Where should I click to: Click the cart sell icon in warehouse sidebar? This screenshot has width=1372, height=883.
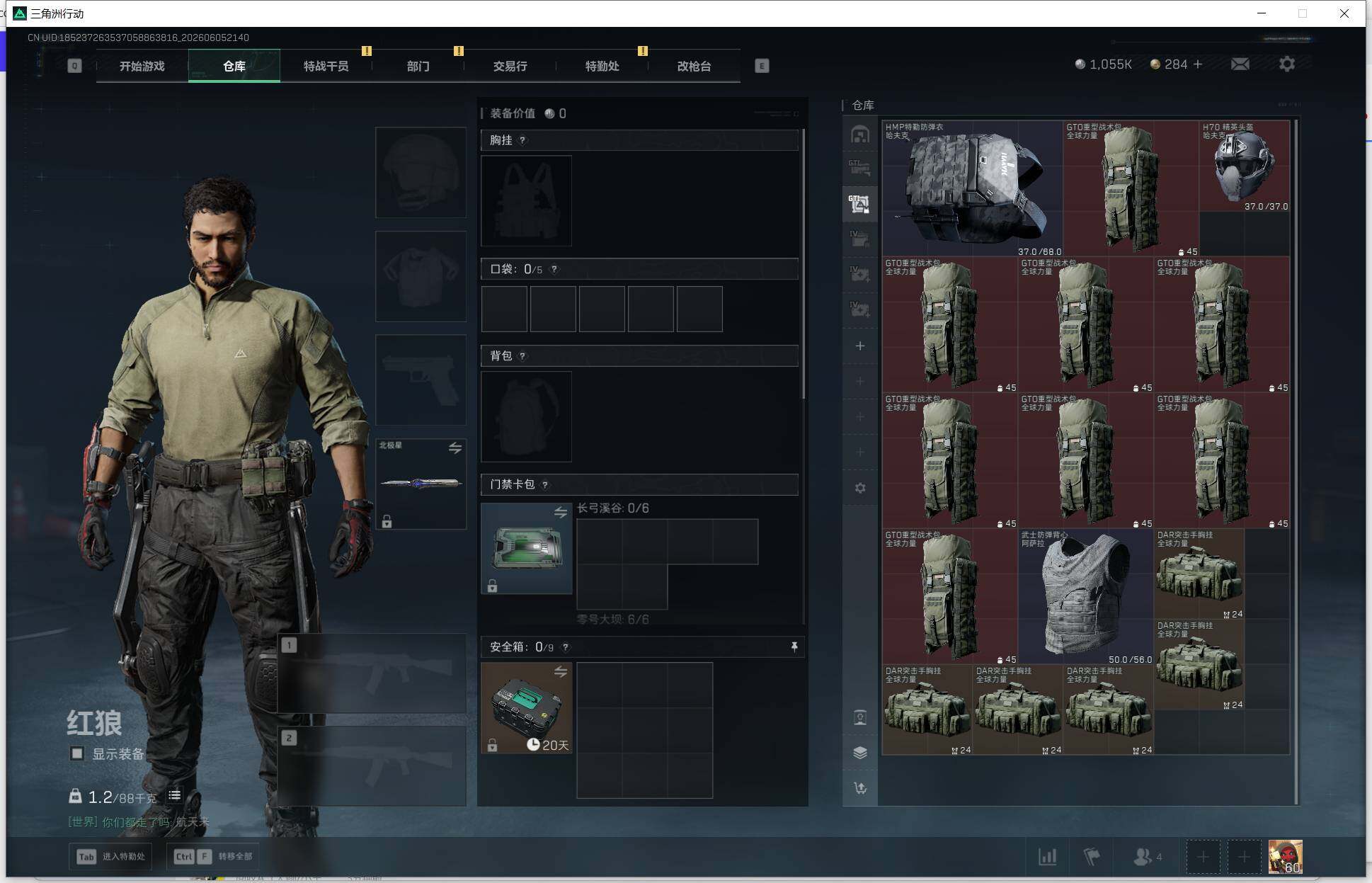[x=860, y=788]
